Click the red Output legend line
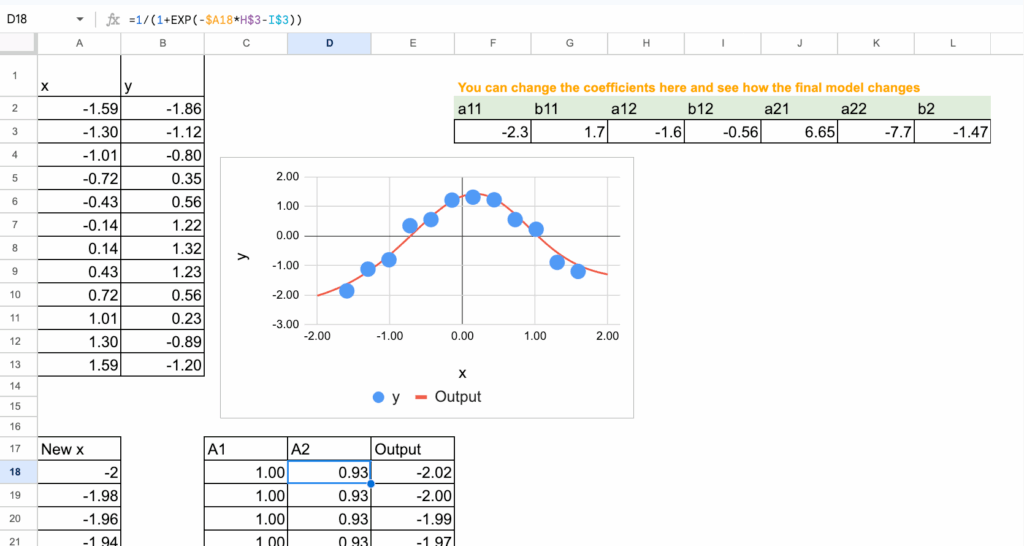This screenshot has height=546, width=1024. (421, 397)
